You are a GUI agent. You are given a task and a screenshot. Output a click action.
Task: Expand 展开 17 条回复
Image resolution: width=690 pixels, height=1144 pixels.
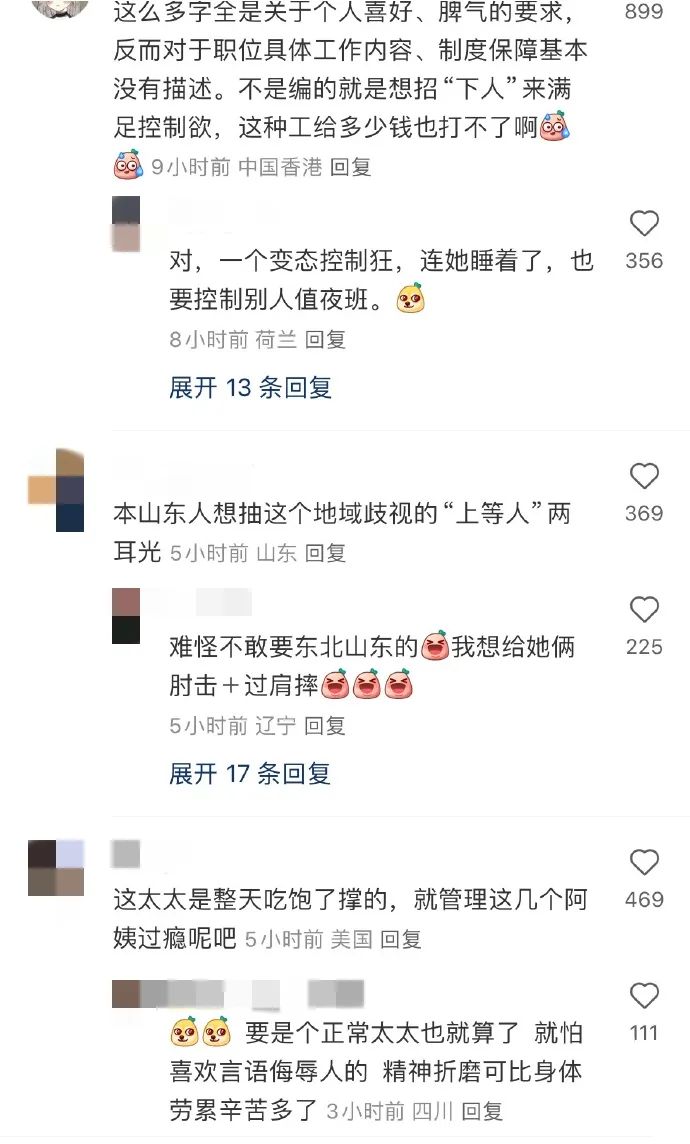tap(250, 773)
